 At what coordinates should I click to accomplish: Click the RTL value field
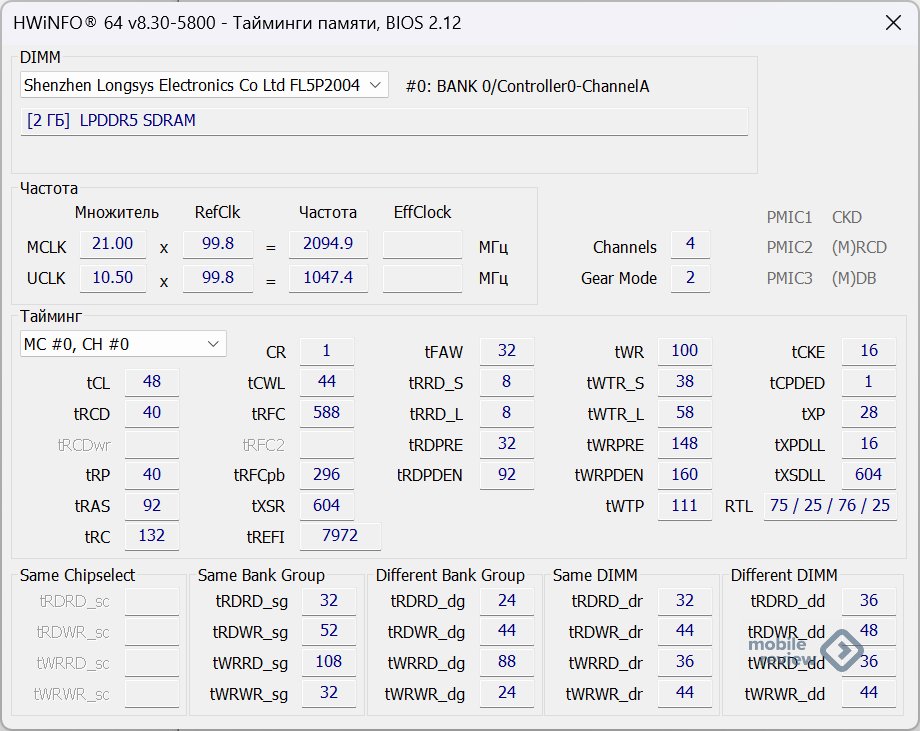(829, 506)
